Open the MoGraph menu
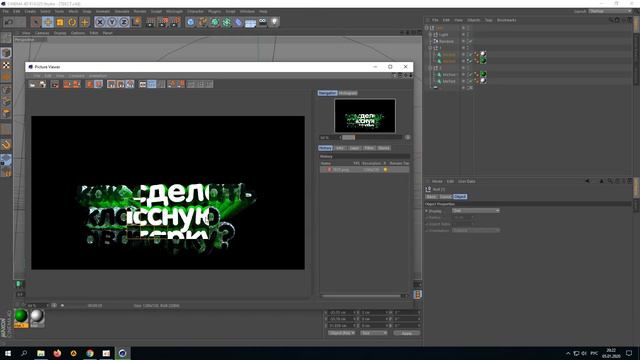This screenshot has width=640, height=360. (x=174, y=11)
